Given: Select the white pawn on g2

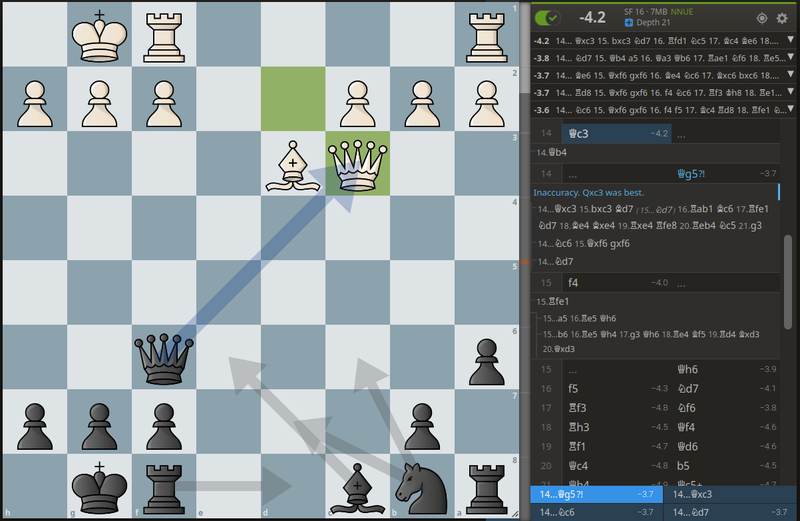Looking at the screenshot, I should coord(99,104).
